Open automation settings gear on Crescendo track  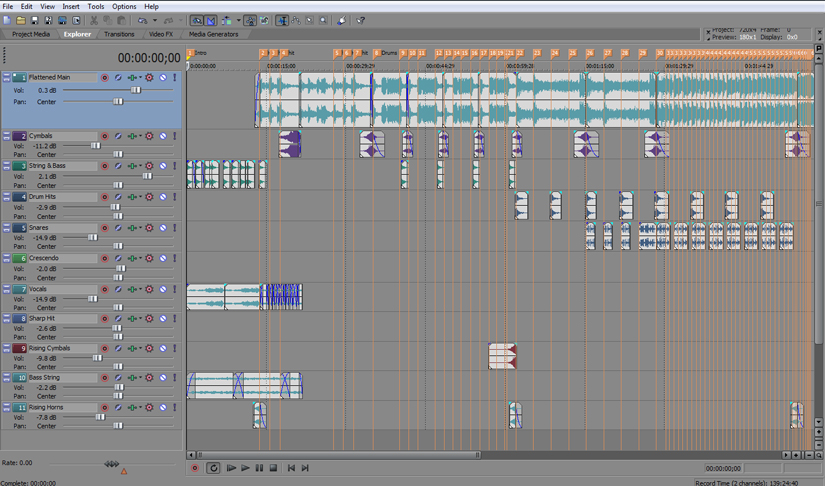point(149,258)
